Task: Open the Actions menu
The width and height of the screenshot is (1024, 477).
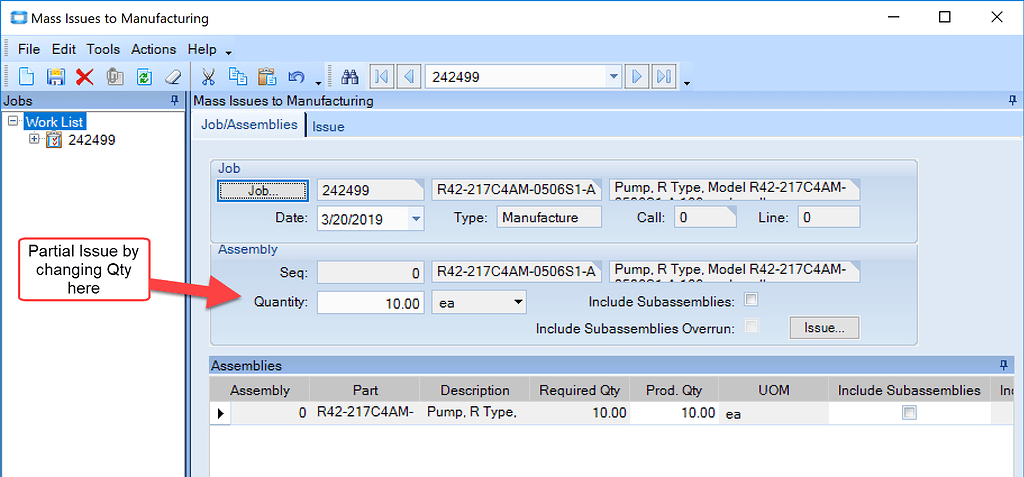Action: point(153,49)
